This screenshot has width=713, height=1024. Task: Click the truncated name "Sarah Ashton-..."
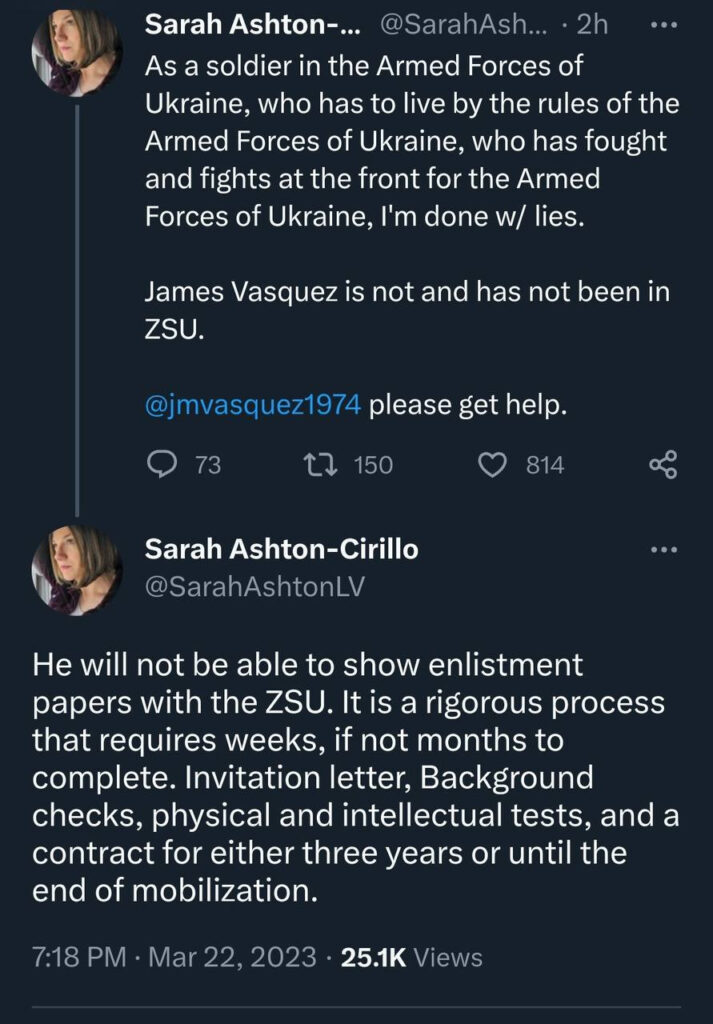pos(255,25)
